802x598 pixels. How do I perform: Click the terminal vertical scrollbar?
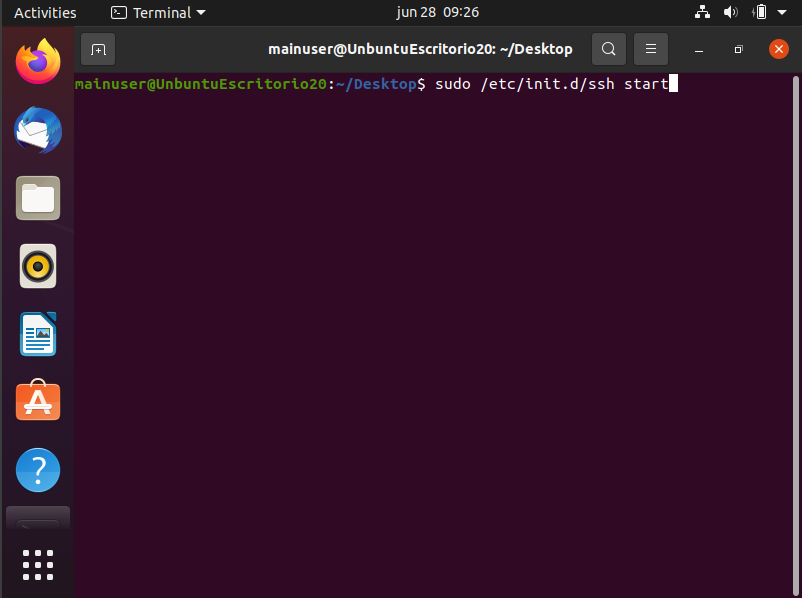(x=796, y=335)
